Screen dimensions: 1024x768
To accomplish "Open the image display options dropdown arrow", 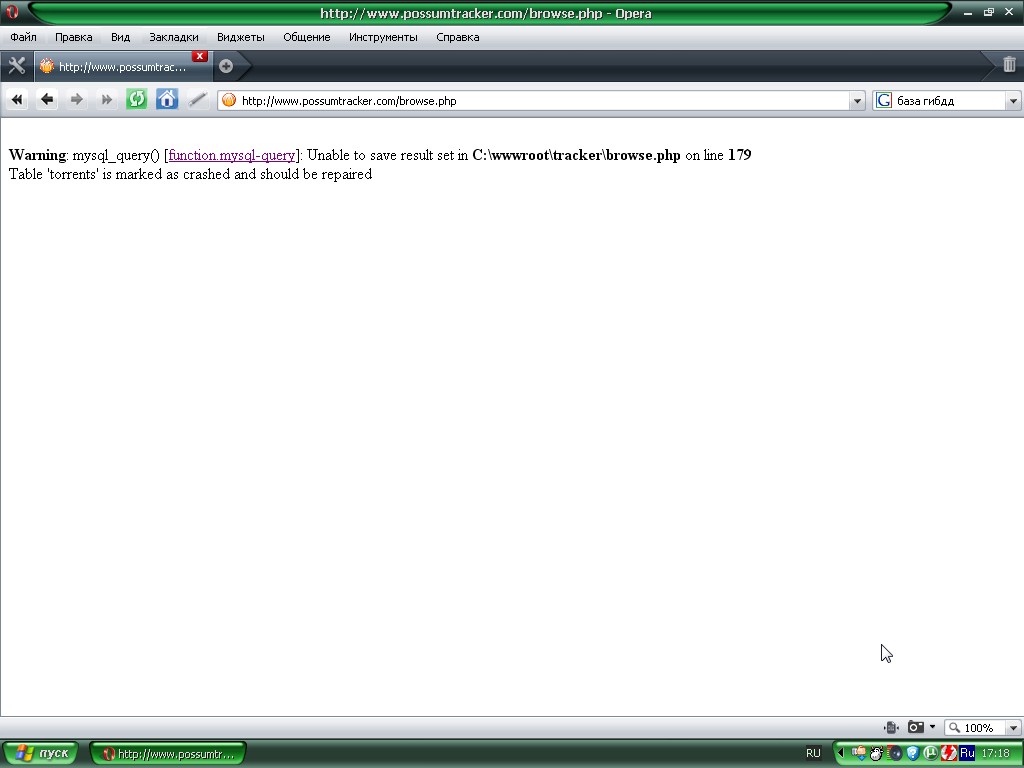I will 933,727.
